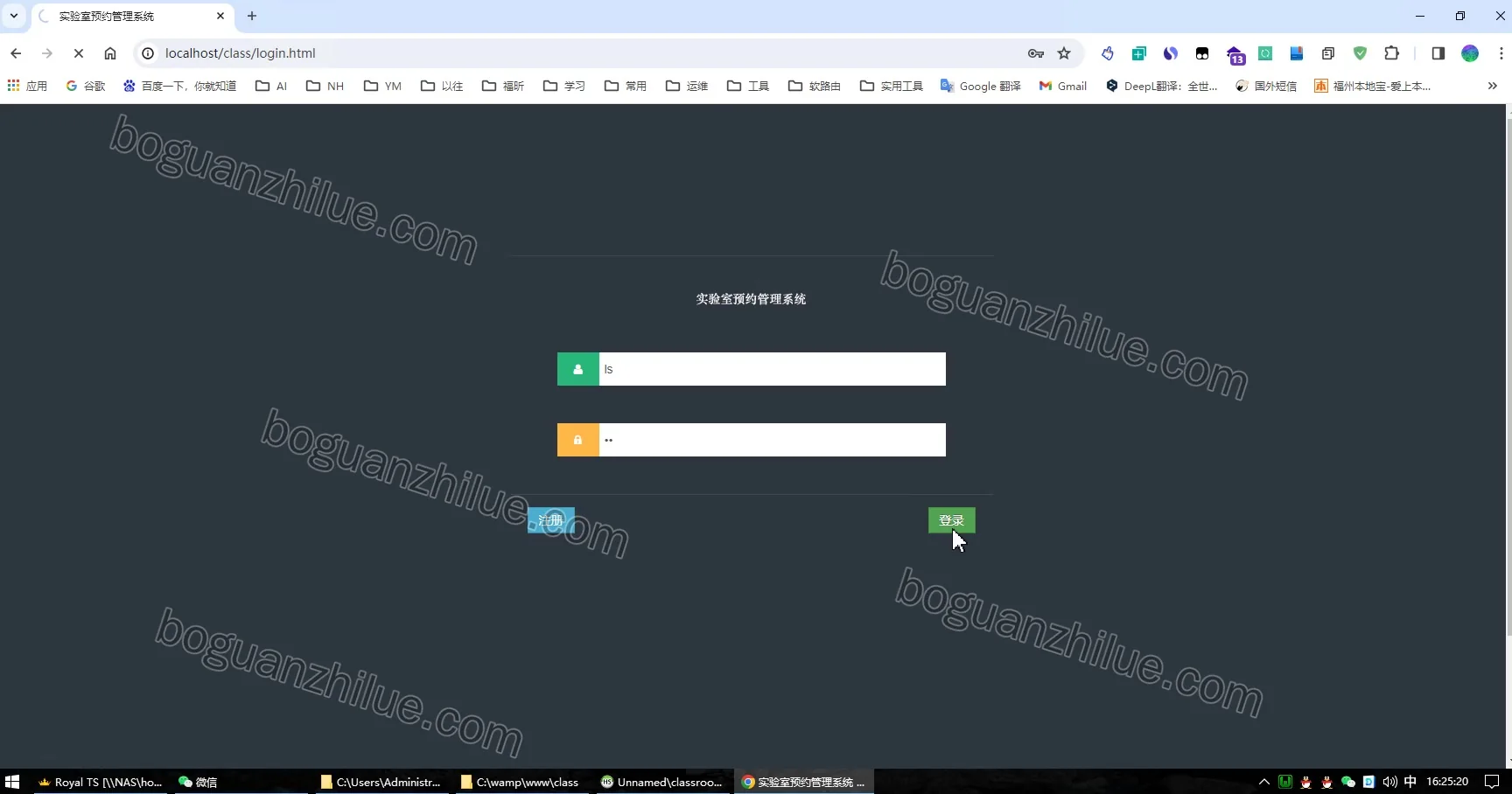Open the 福州本地宝 bookmark
The width and height of the screenshot is (1512, 794).
pyautogui.click(x=1373, y=86)
